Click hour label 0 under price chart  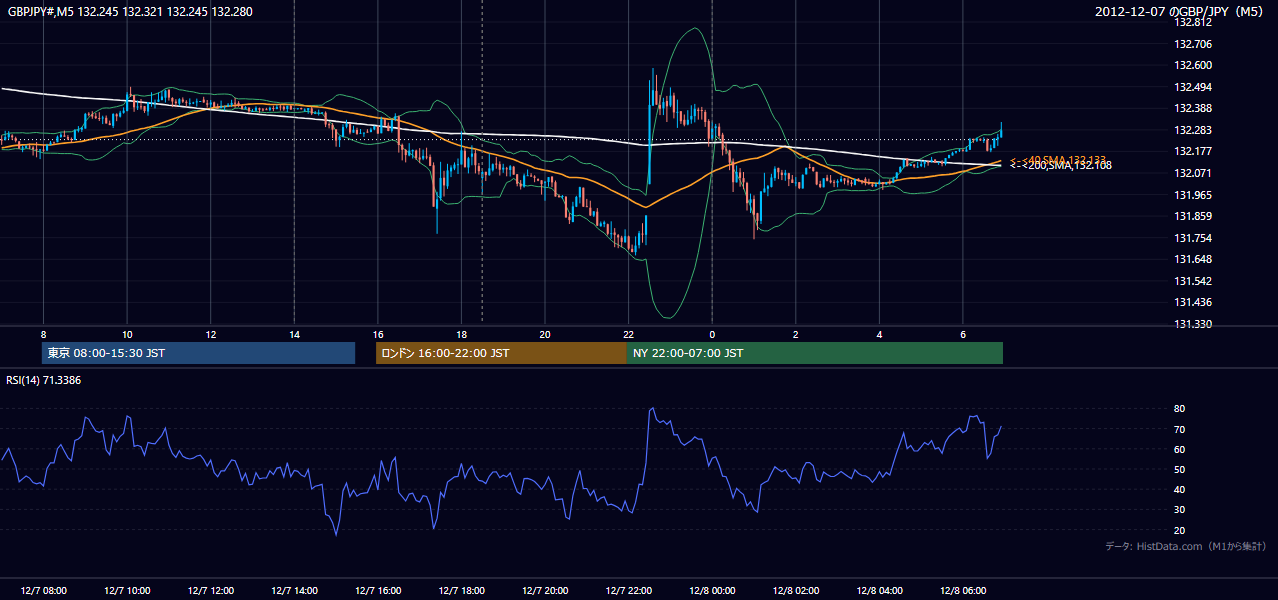tap(712, 334)
